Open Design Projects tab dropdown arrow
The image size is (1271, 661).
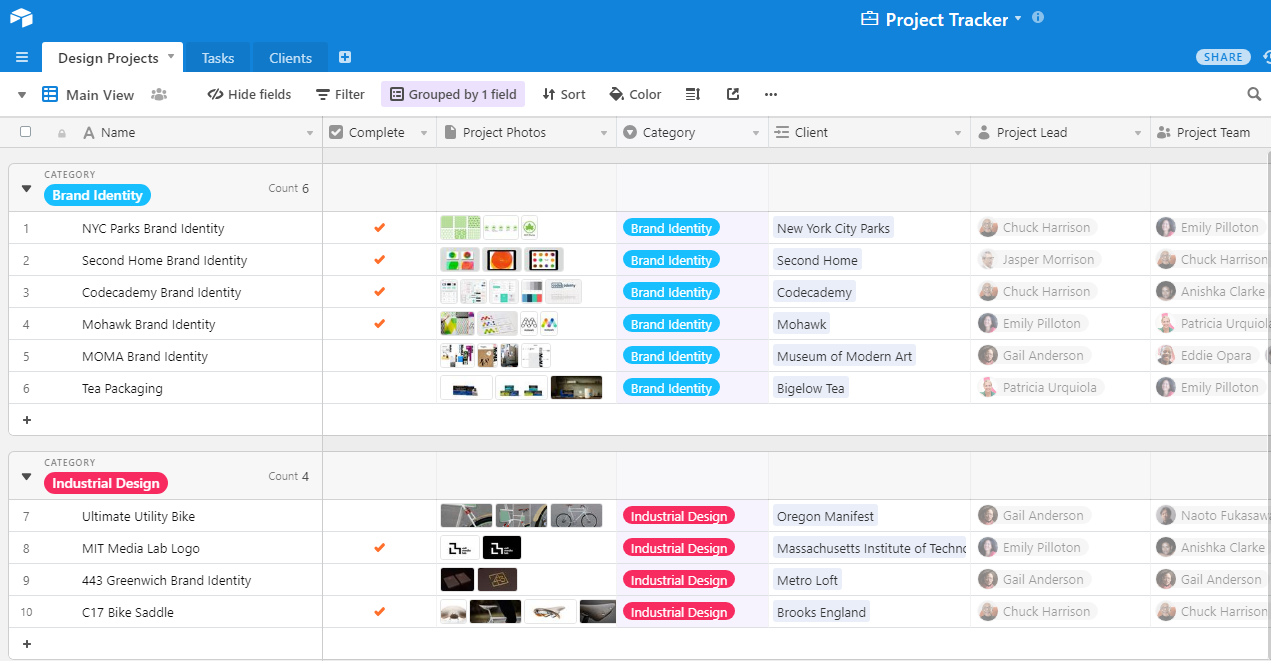coord(171,56)
